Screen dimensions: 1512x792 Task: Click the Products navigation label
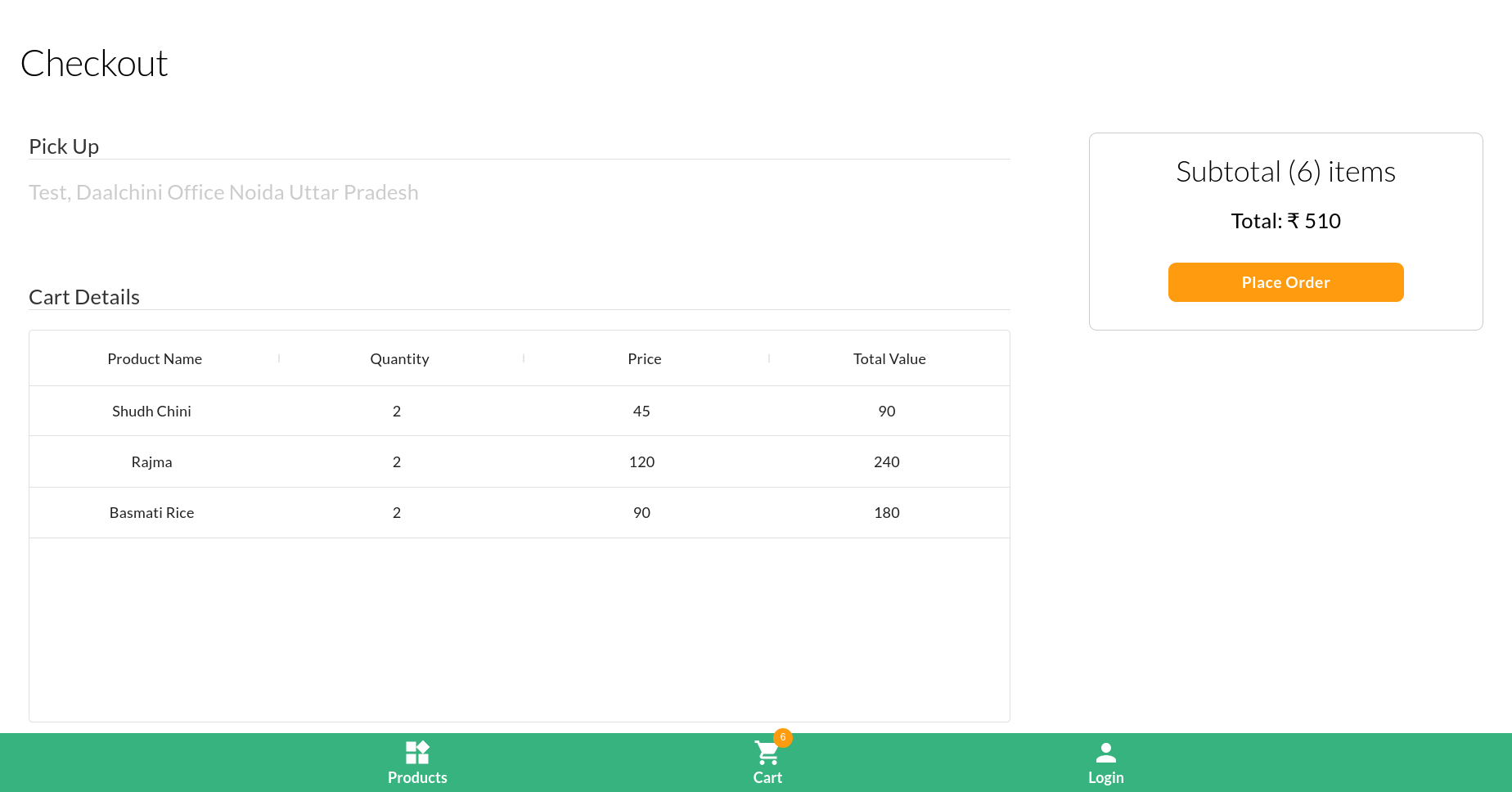(x=417, y=777)
